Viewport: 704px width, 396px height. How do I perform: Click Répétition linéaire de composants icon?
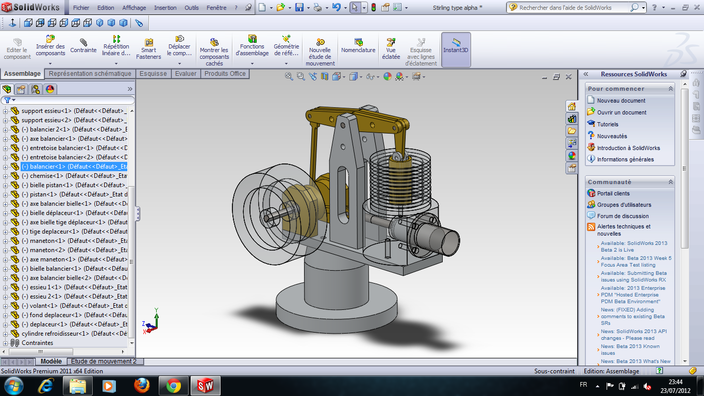(x=116, y=39)
